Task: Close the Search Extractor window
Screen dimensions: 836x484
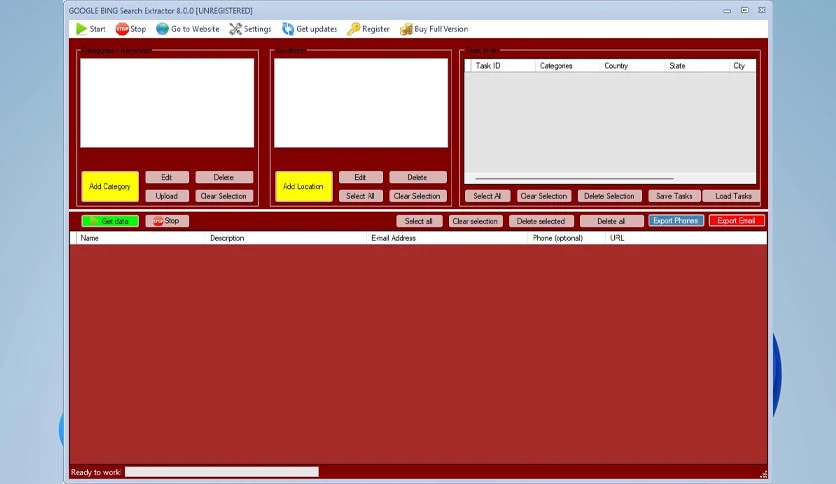Action: (x=762, y=10)
